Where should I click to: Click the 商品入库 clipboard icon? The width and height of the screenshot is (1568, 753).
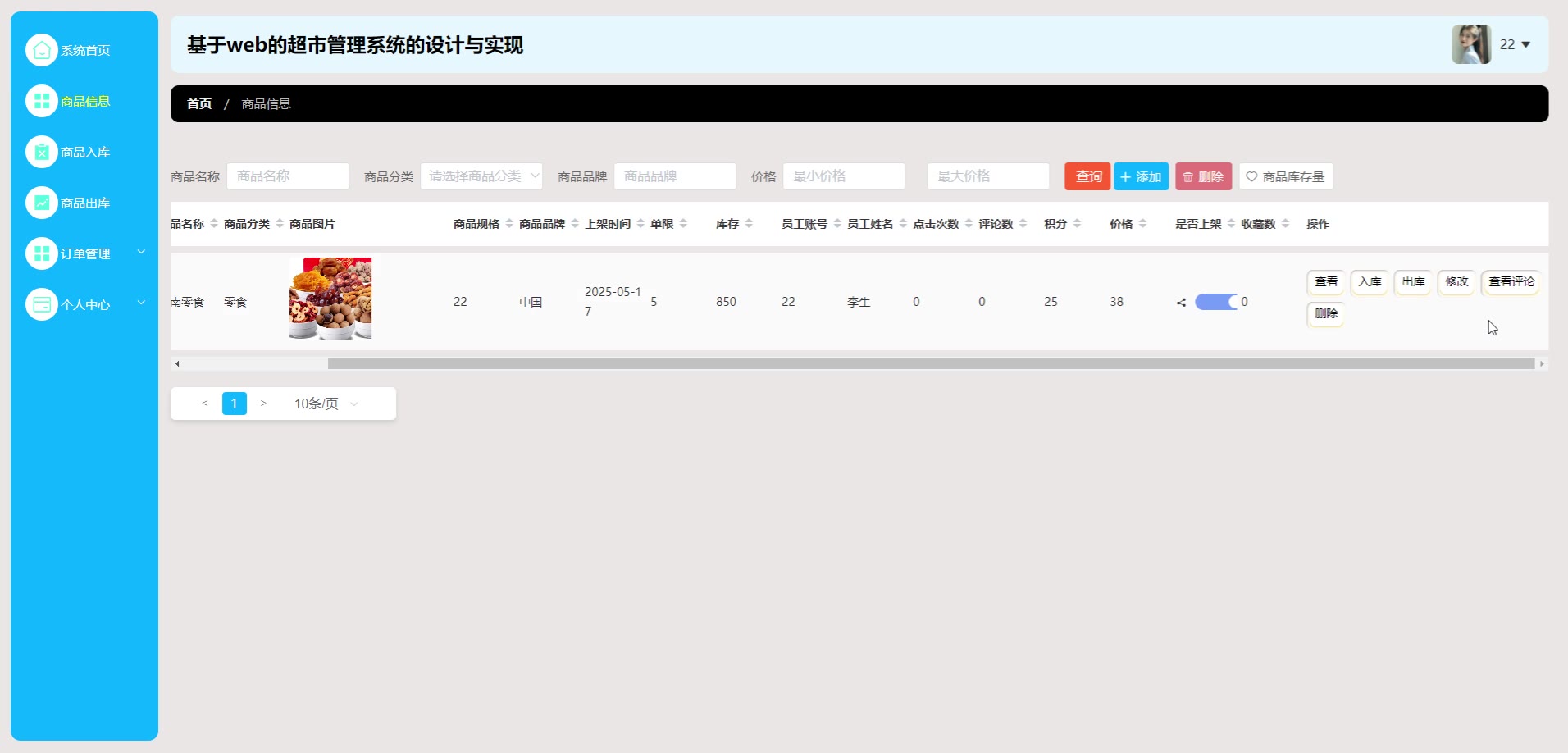(42, 152)
